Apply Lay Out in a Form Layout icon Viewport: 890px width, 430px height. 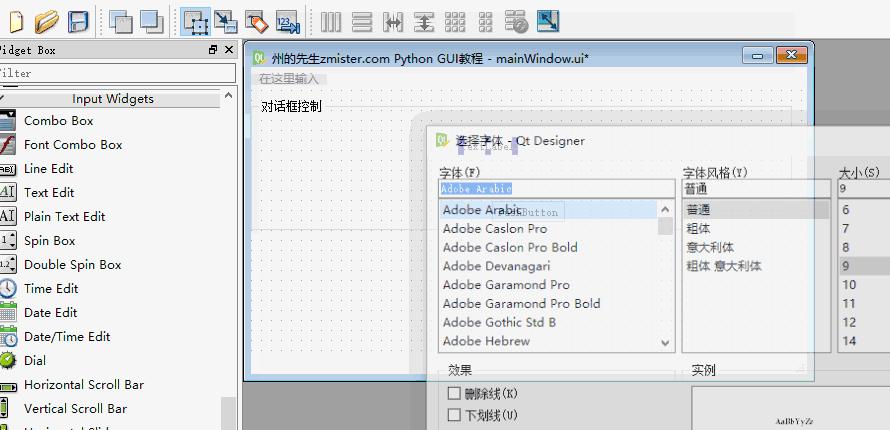[485, 22]
